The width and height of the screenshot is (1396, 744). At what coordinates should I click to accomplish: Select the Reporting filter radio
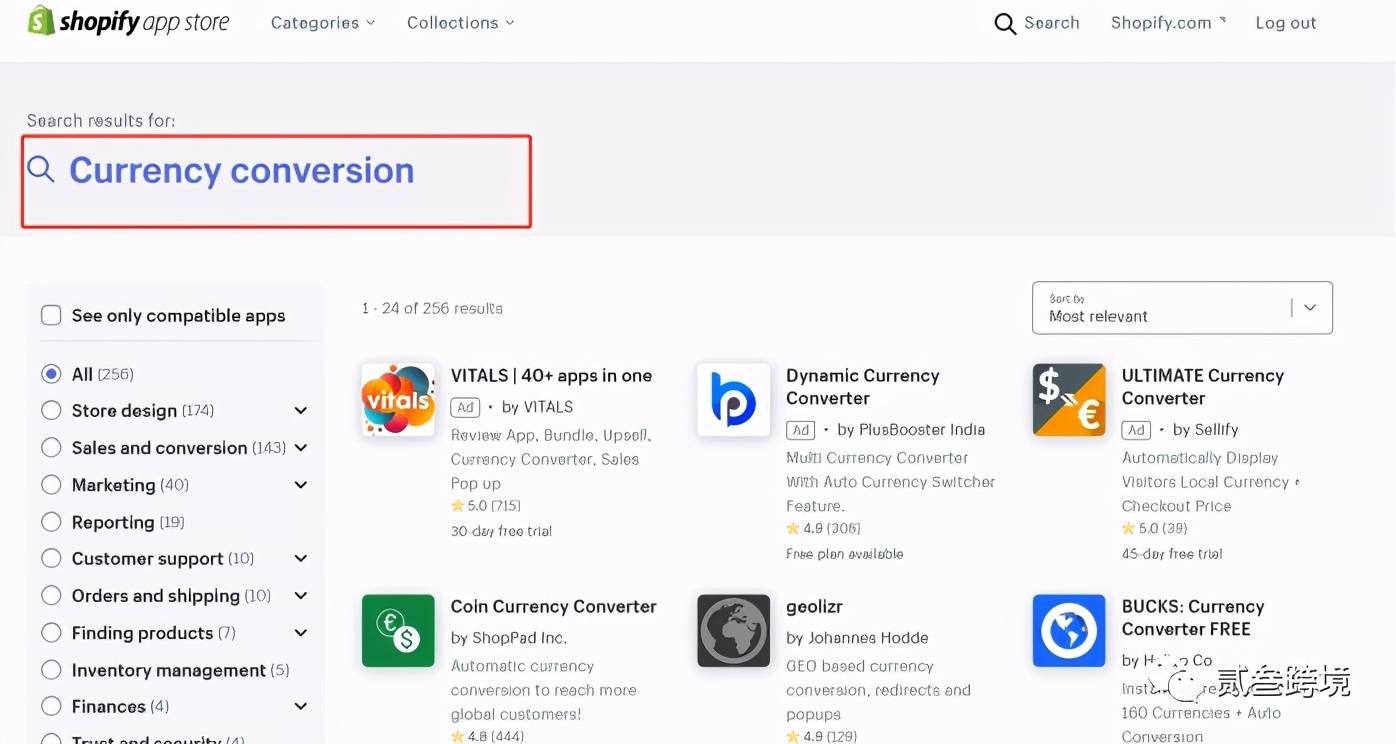pyautogui.click(x=51, y=522)
